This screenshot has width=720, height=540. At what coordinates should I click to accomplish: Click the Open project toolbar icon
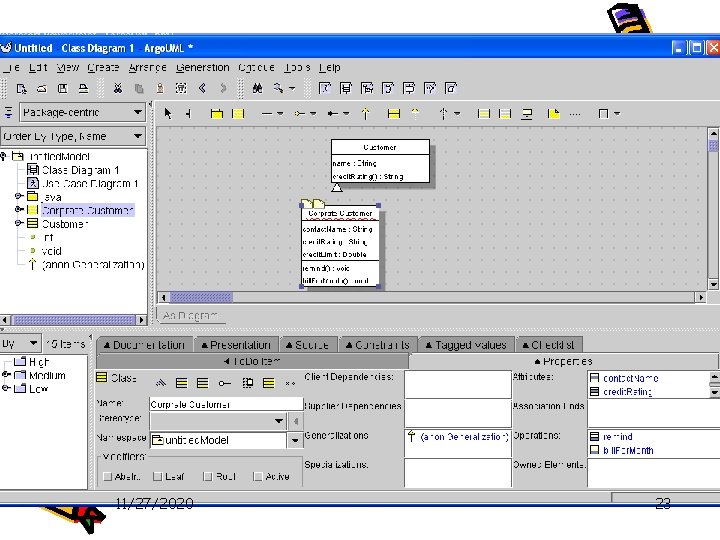pyautogui.click(x=42, y=88)
